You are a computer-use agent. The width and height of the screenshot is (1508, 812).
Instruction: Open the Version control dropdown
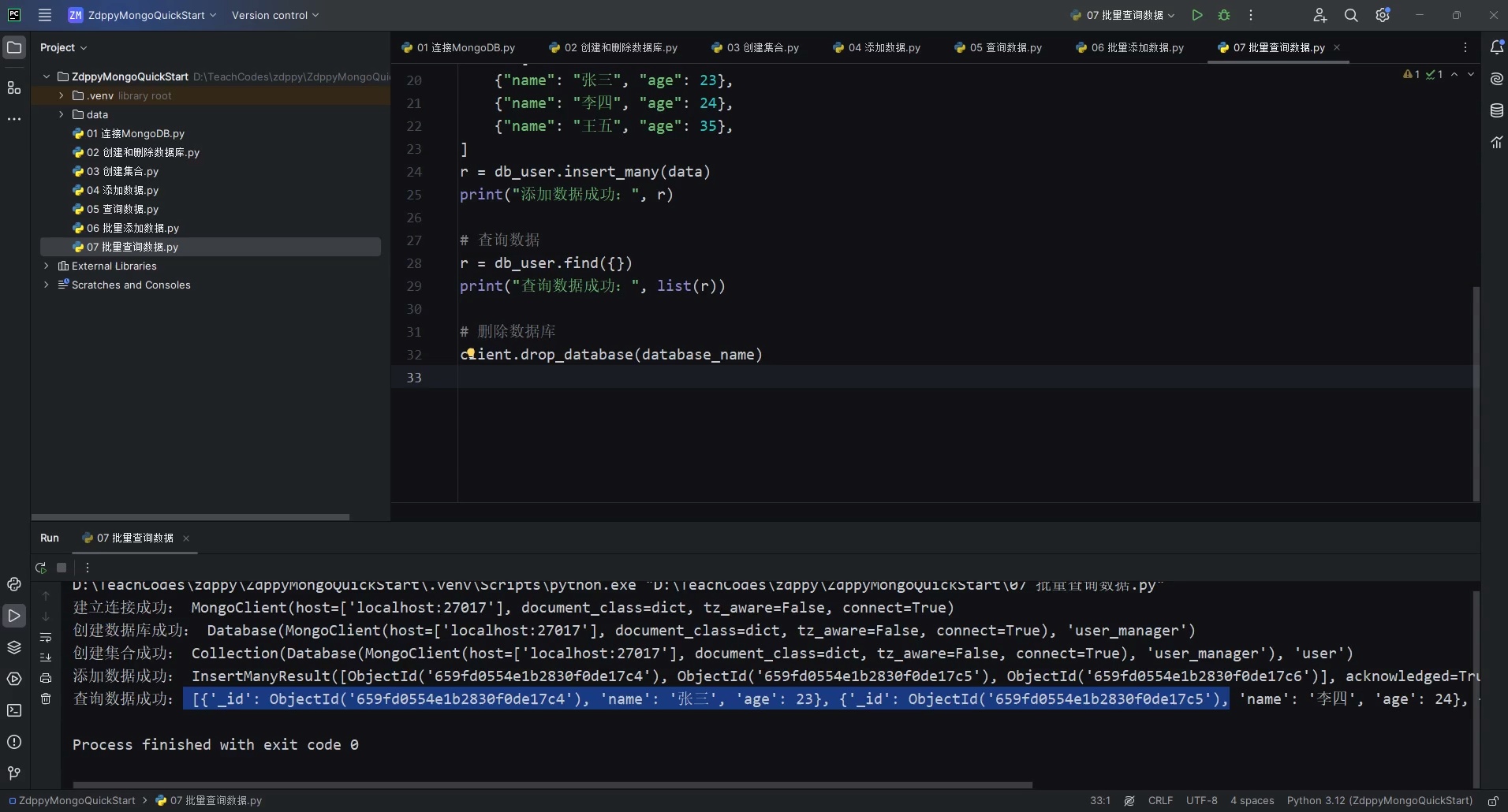[x=274, y=15]
